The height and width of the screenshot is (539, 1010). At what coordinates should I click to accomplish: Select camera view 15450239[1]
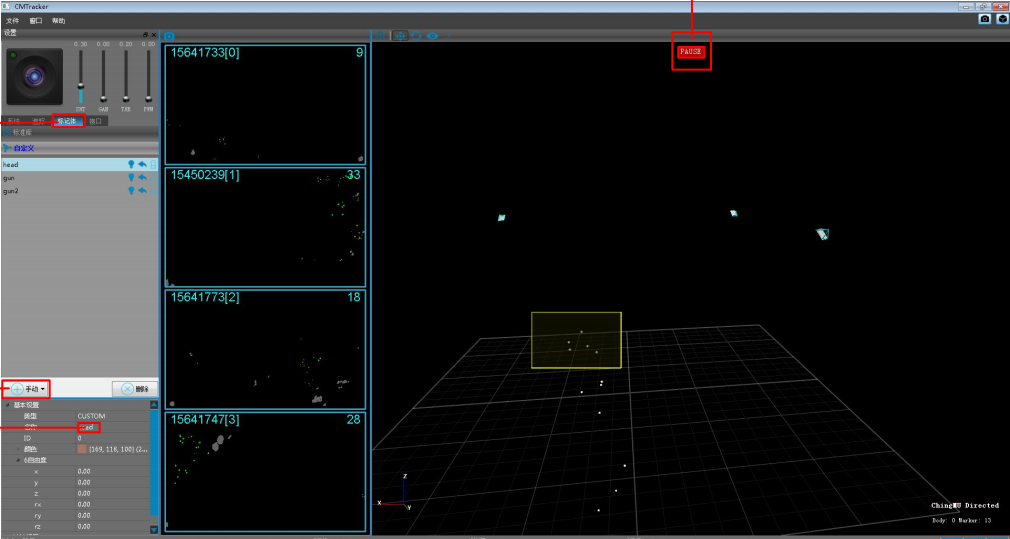point(265,227)
